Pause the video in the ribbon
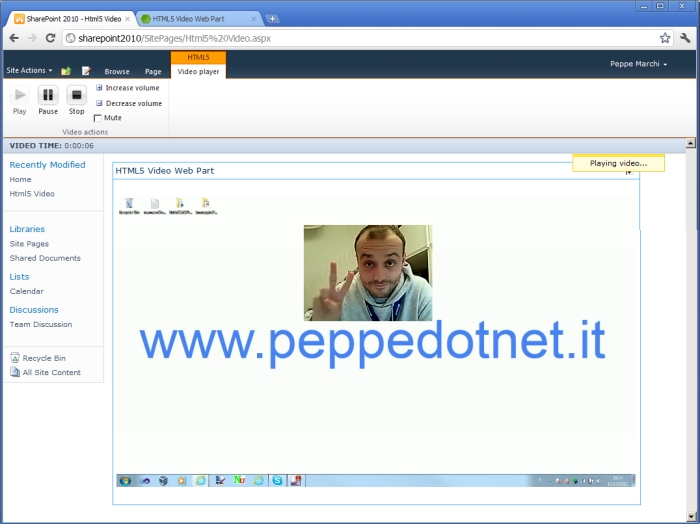Screen dimensions: 700x524 [x=48, y=100]
